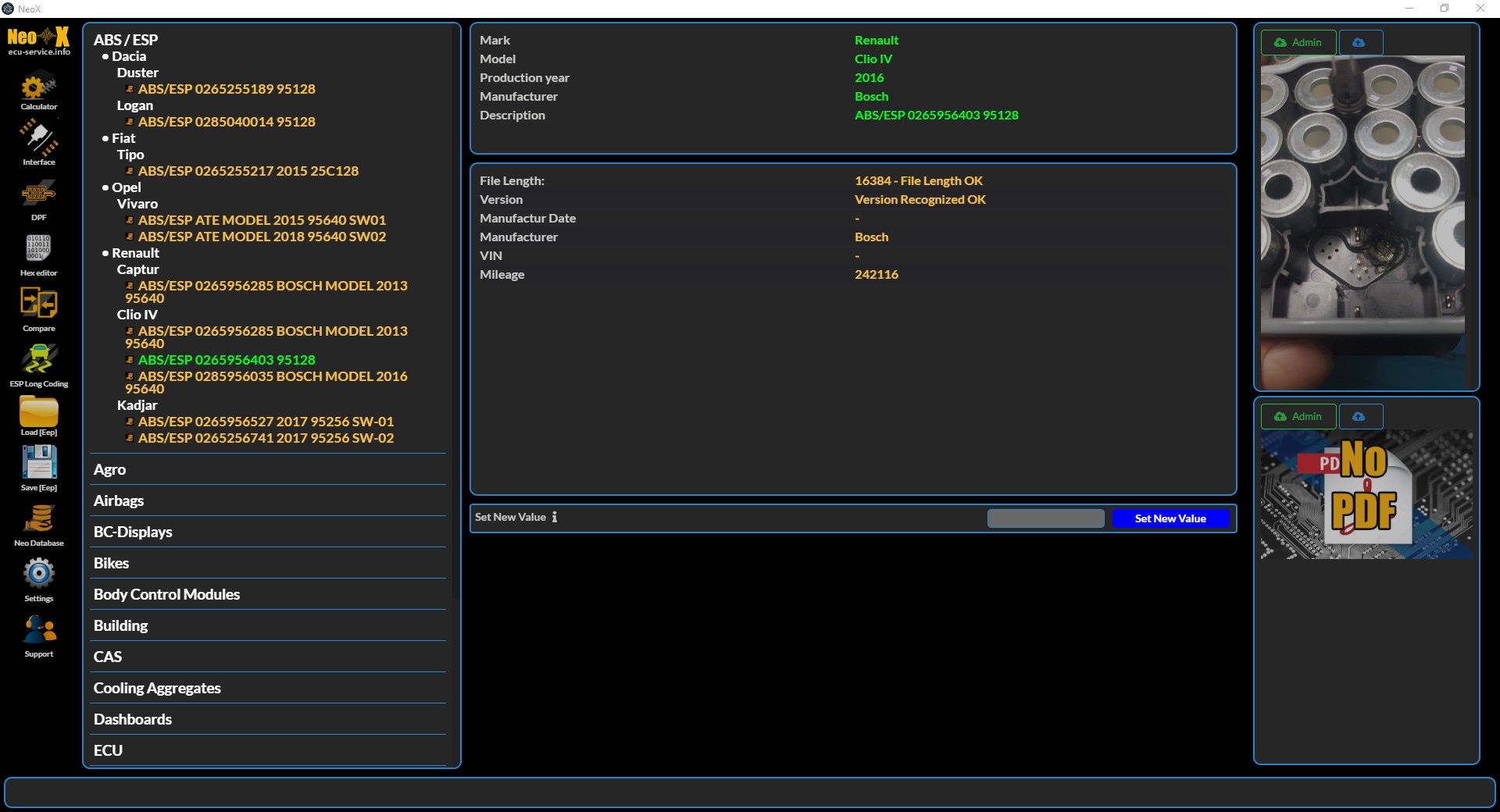Select ABS/ESP ATE MODEL 2018 95640 SW02
The width and height of the screenshot is (1500, 812).
262,237
